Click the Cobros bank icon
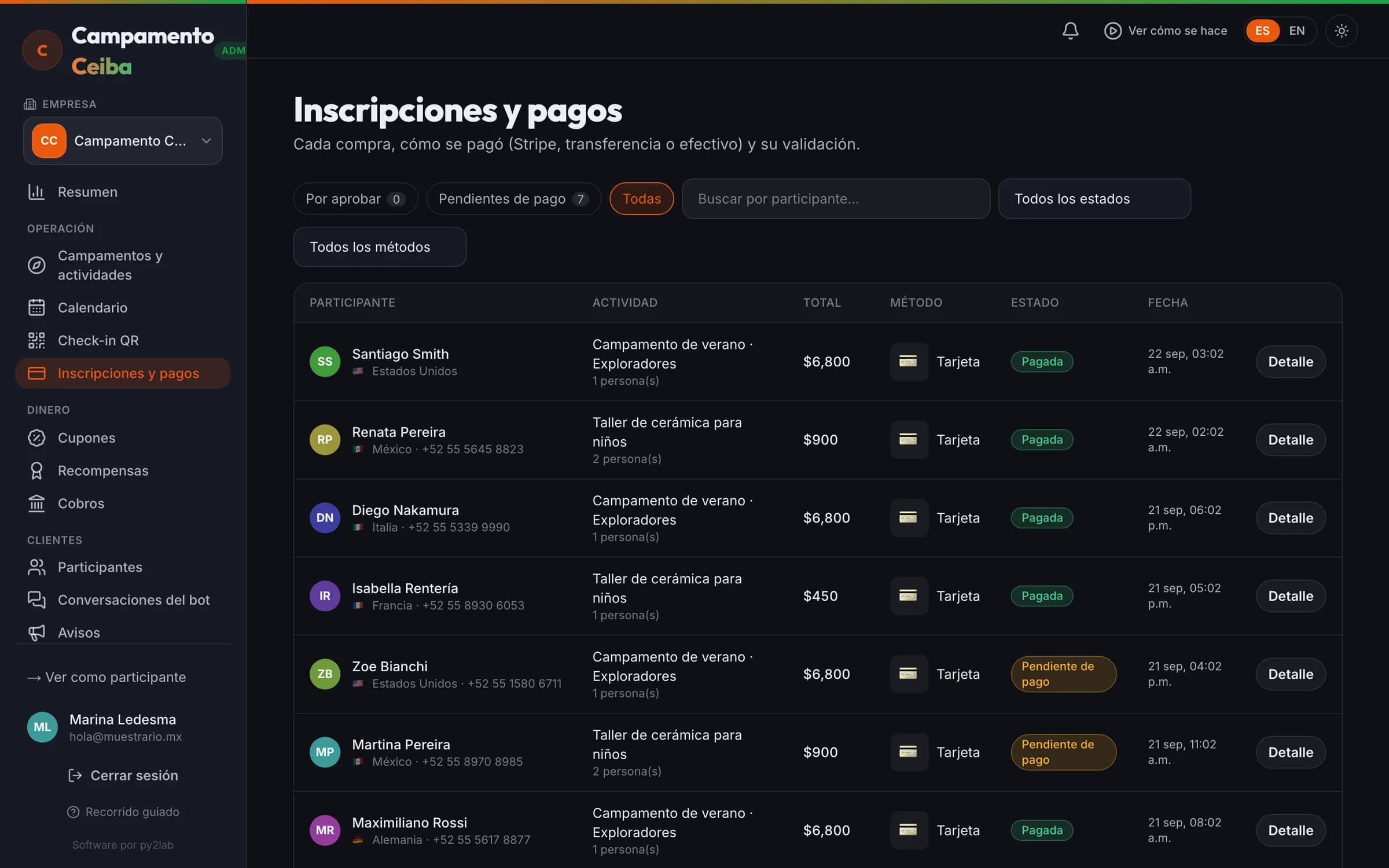Viewport: 1389px width, 868px height. [x=36, y=504]
